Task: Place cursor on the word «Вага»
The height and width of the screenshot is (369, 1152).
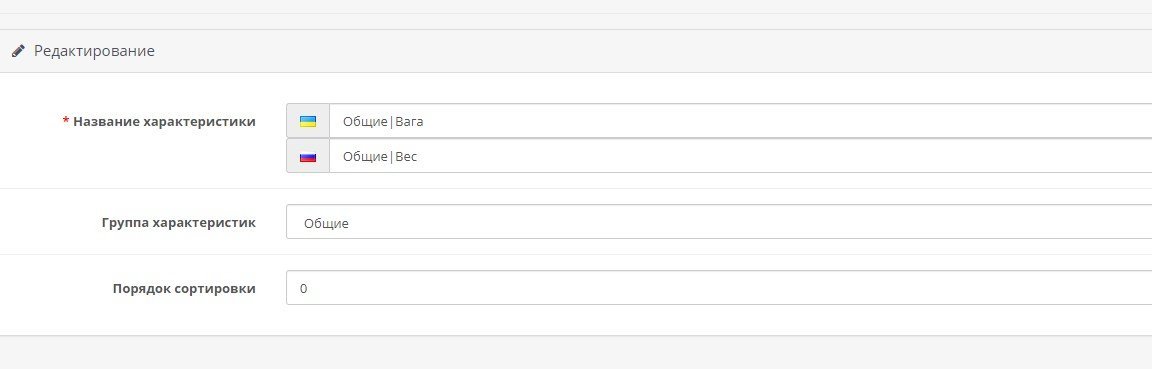Action: 409,122
